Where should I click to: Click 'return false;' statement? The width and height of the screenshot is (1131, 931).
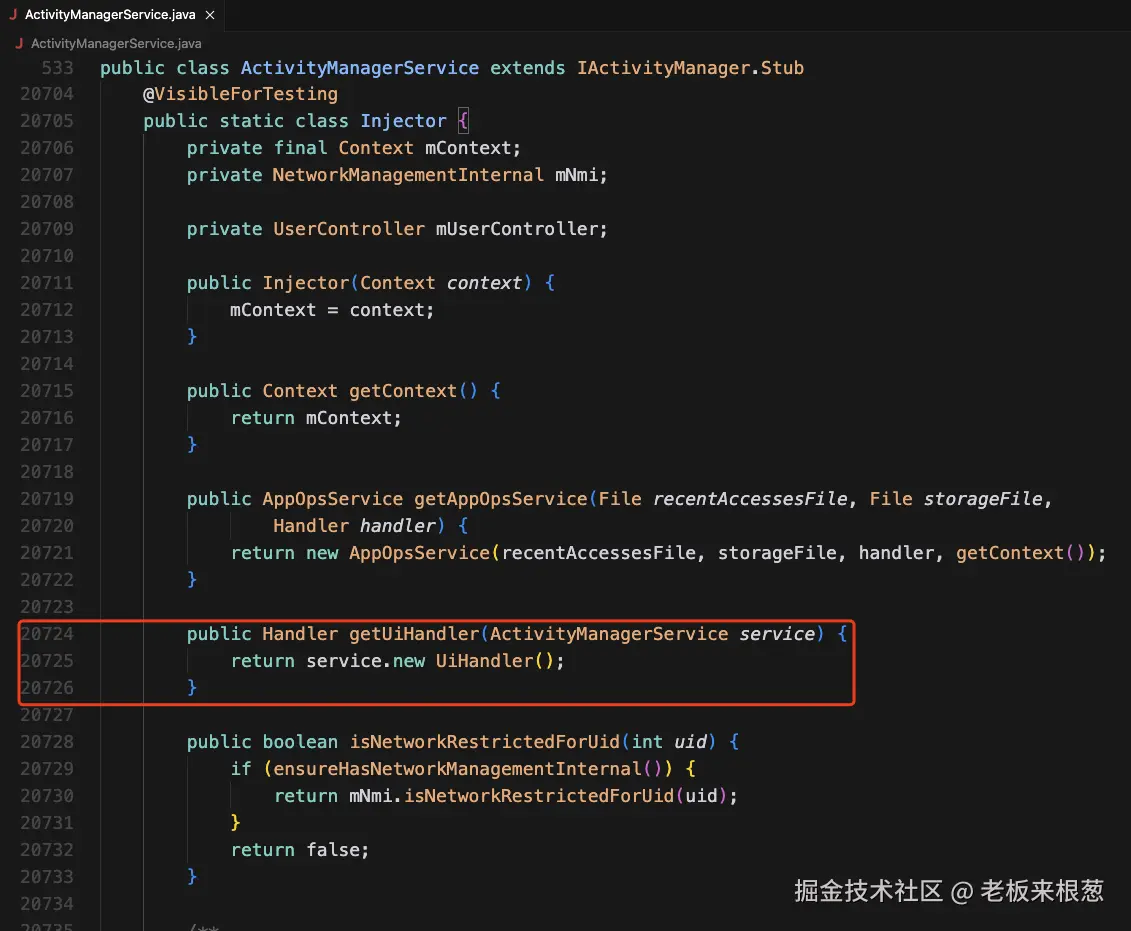click(x=300, y=850)
